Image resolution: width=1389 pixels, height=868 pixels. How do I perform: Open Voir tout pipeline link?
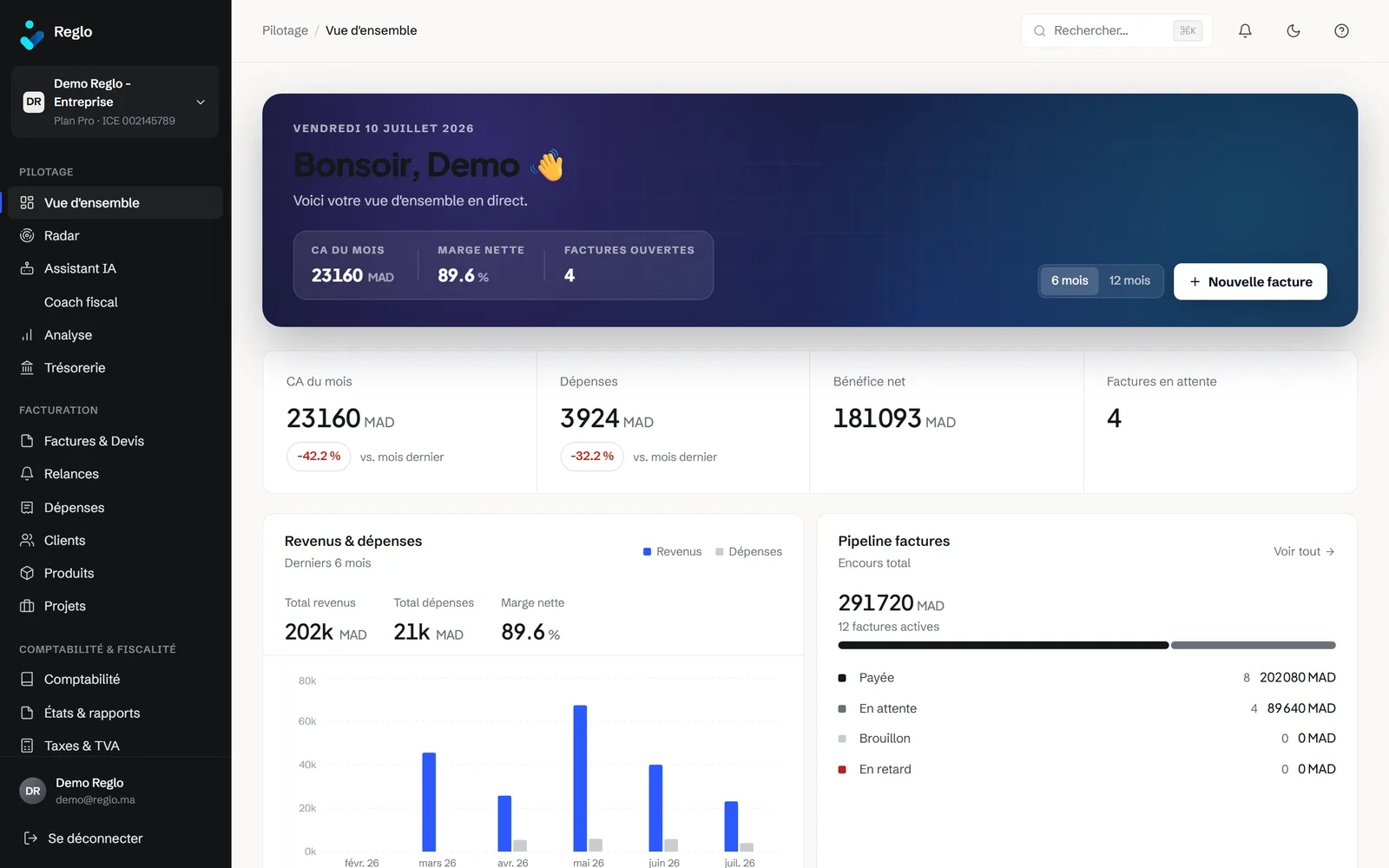[x=1304, y=551]
